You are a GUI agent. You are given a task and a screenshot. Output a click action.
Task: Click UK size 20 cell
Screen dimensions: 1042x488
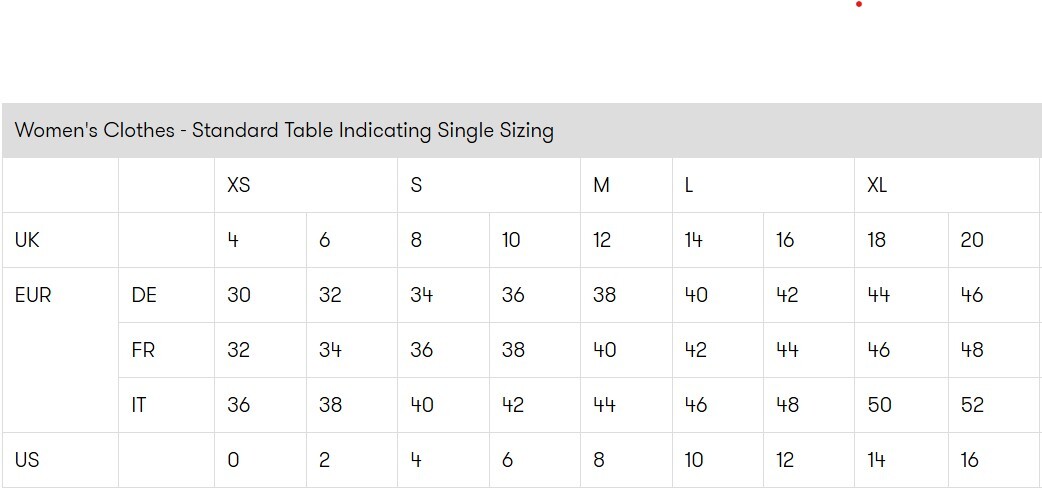tap(972, 240)
